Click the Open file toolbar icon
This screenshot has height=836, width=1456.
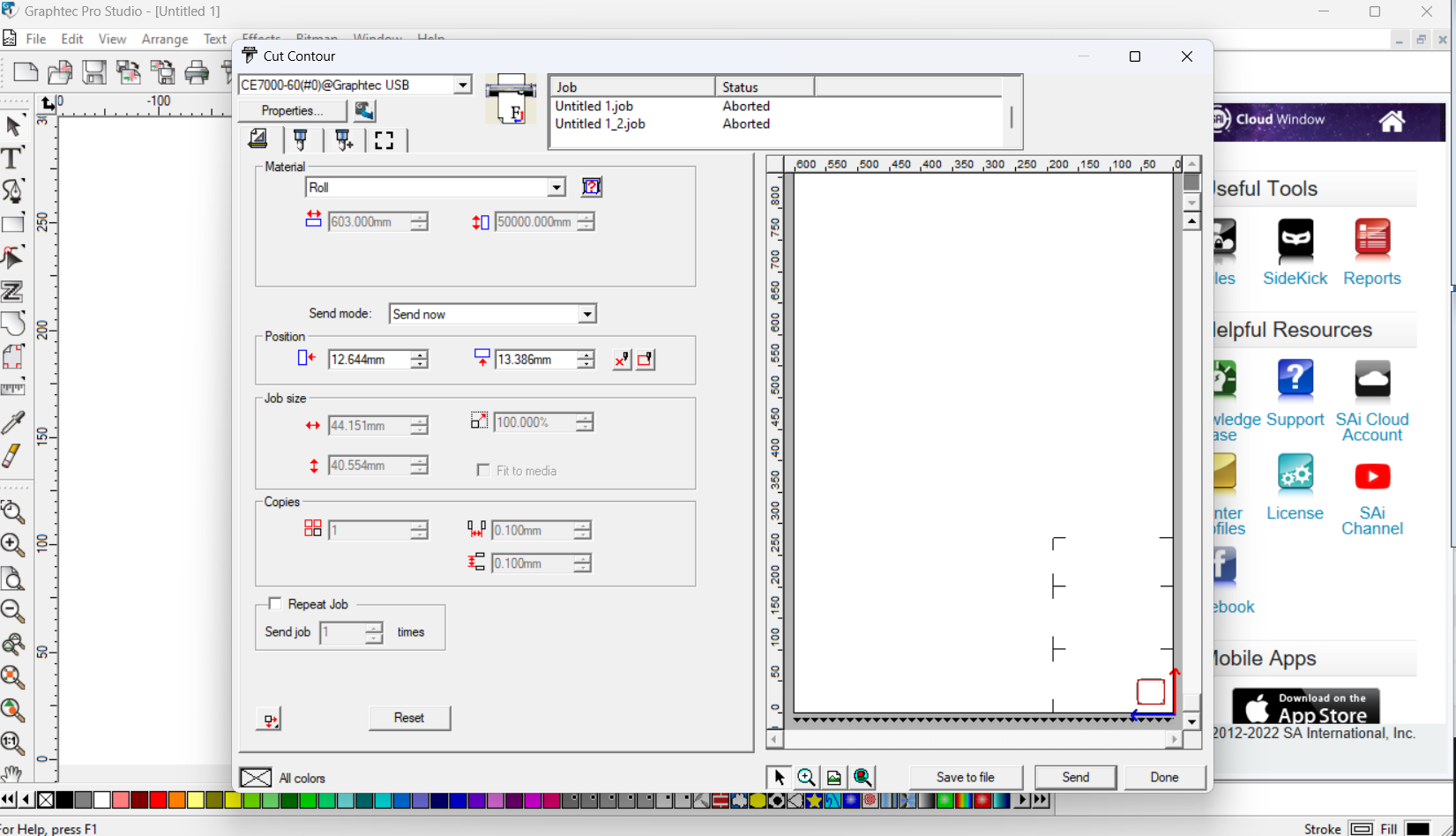tap(60, 72)
